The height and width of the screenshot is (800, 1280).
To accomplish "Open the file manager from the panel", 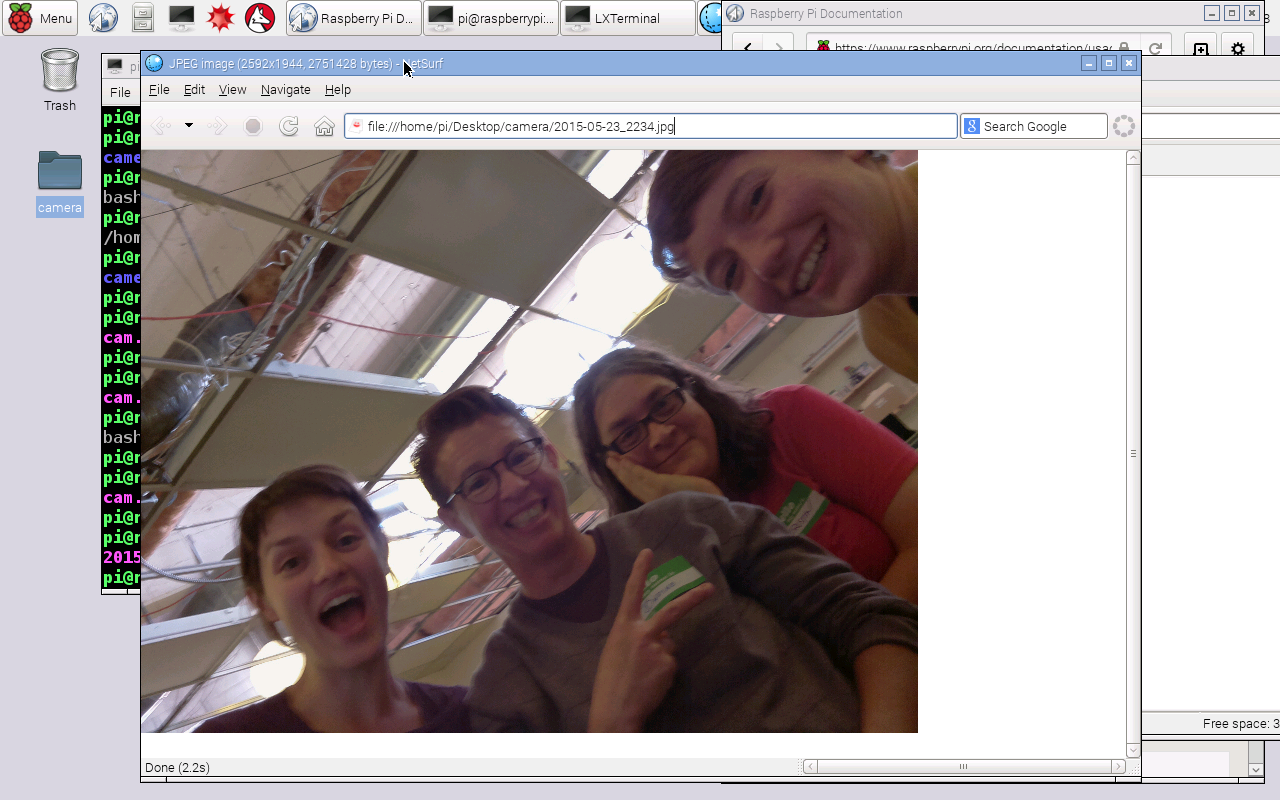I will (143, 17).
